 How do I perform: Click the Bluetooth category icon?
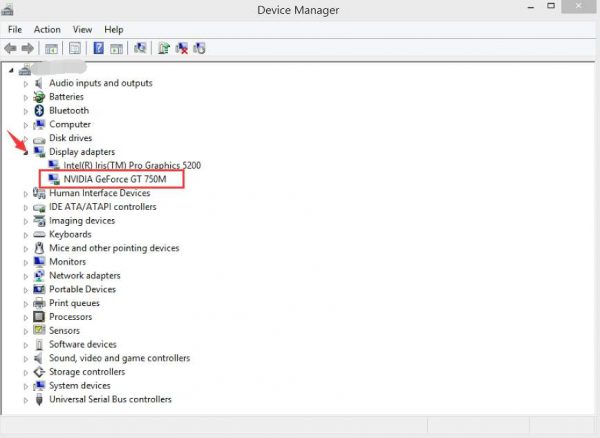pyautogui.click(x=39, y=111)
